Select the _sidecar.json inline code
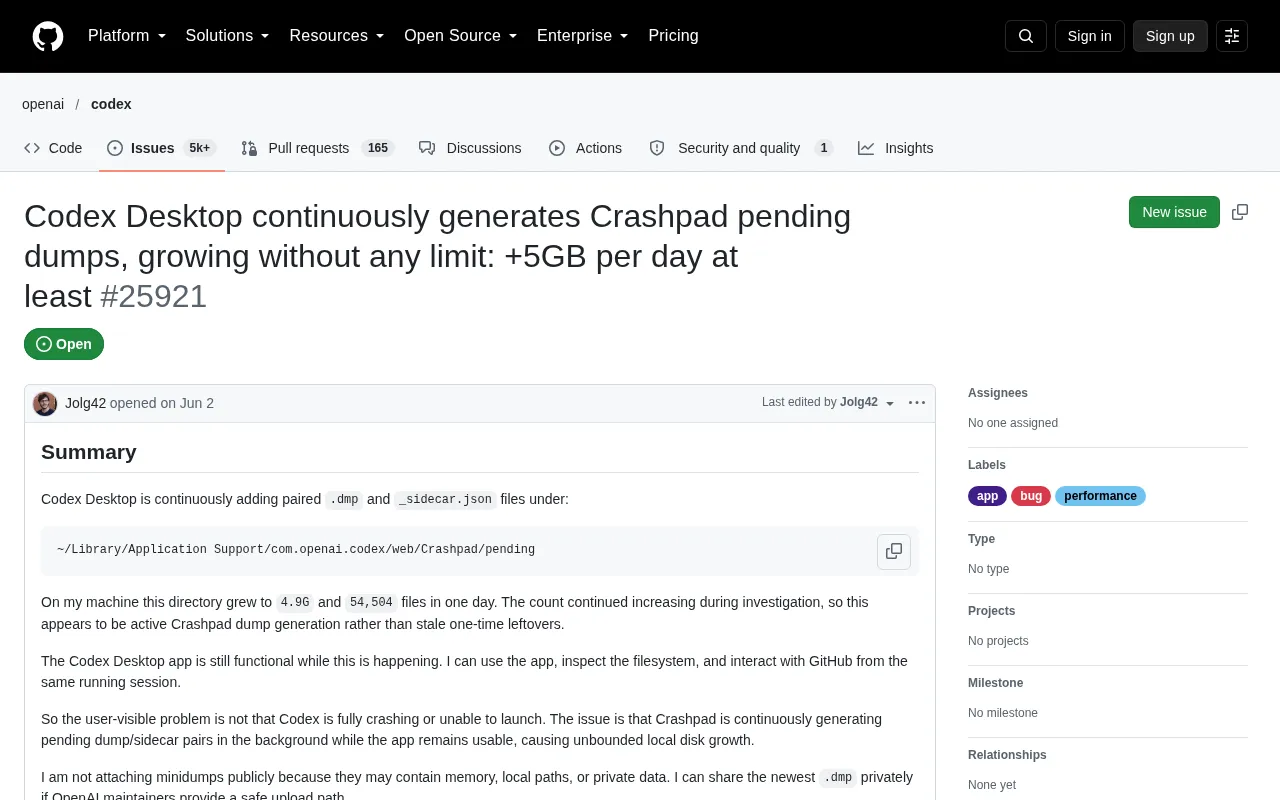Viewport: 1280px width, 800px height. point(446,499)
